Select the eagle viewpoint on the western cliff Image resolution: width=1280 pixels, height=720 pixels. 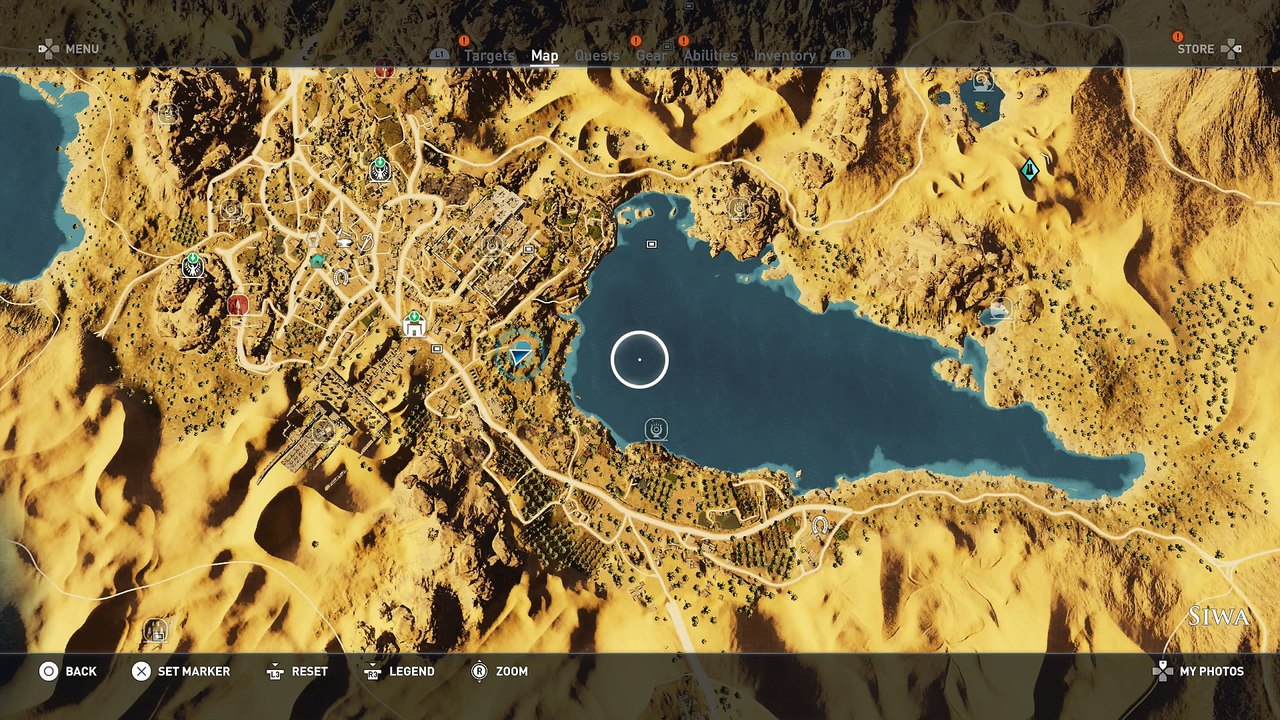[193, 265]
